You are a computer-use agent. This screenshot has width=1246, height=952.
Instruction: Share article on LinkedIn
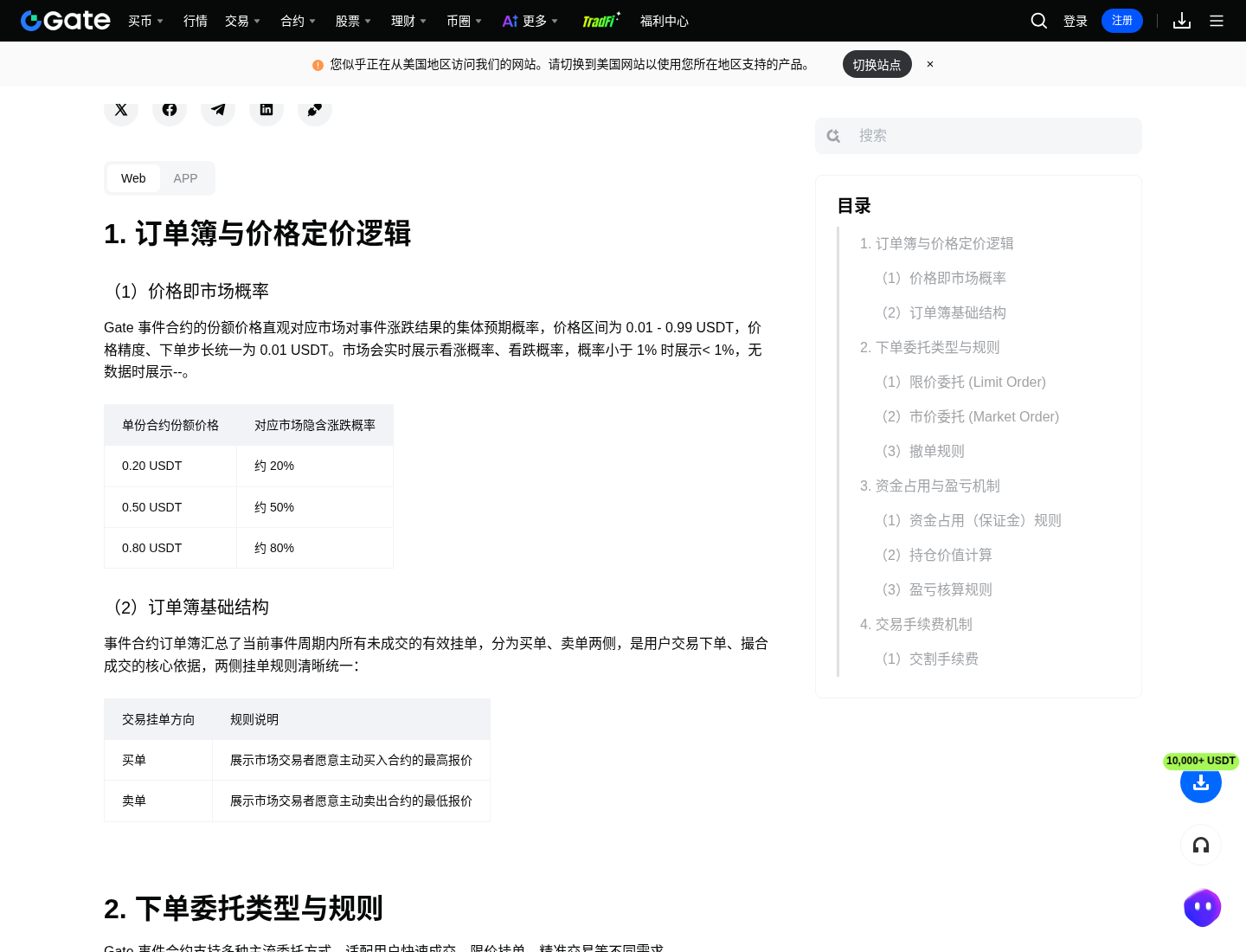coord(267,109)
